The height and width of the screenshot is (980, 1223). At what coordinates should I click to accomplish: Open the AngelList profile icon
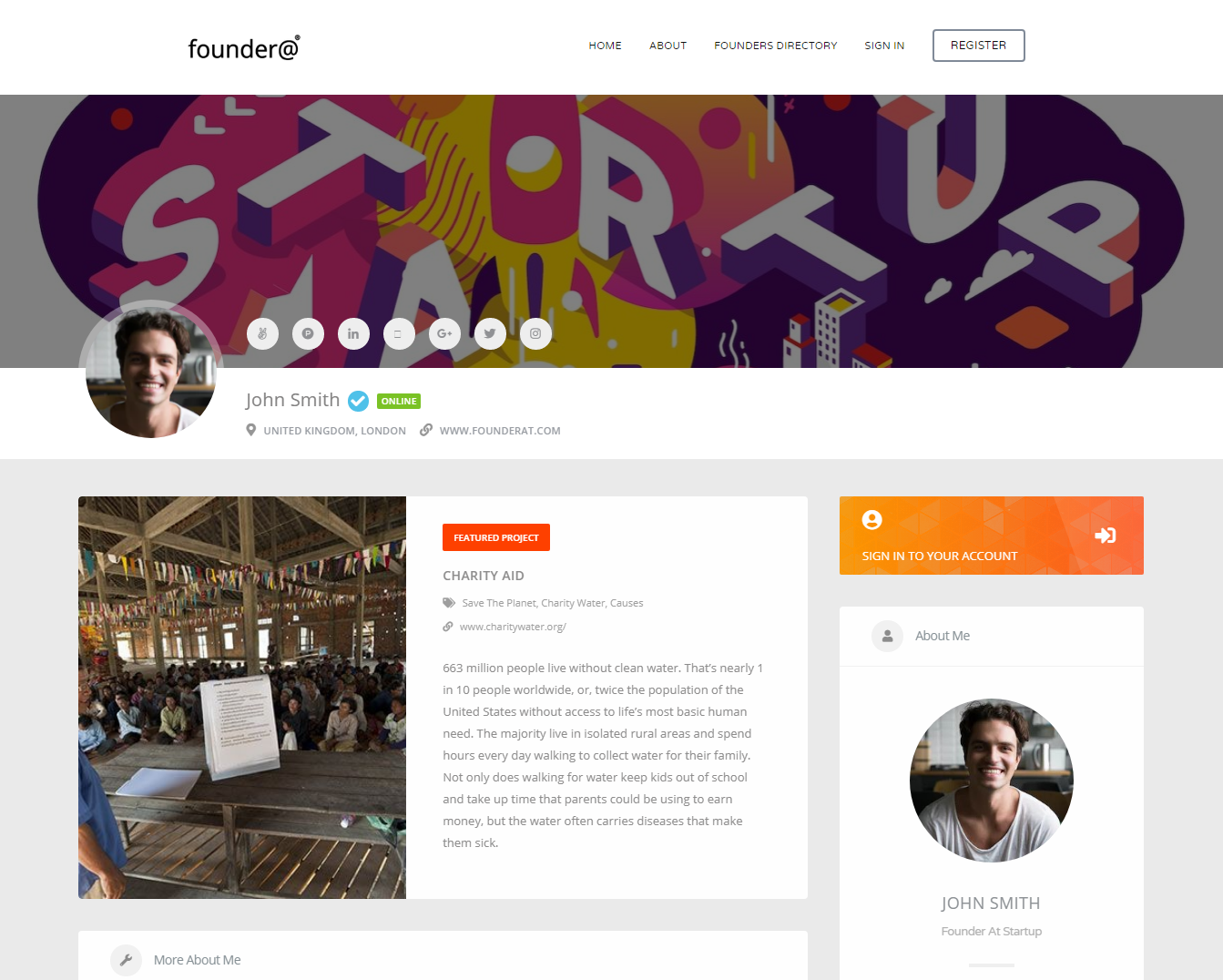262,333
